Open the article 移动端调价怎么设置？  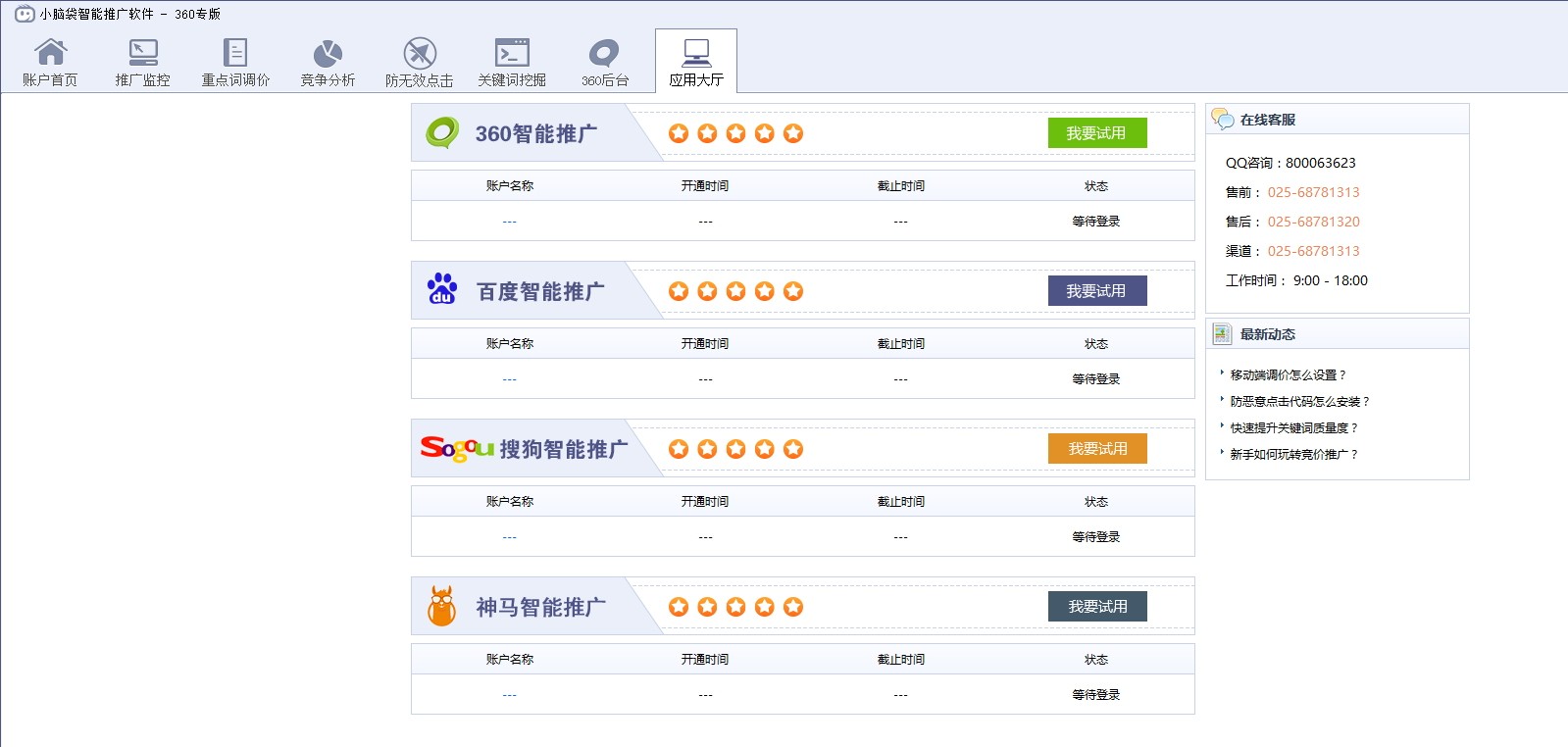click(x=1289, y=375)
